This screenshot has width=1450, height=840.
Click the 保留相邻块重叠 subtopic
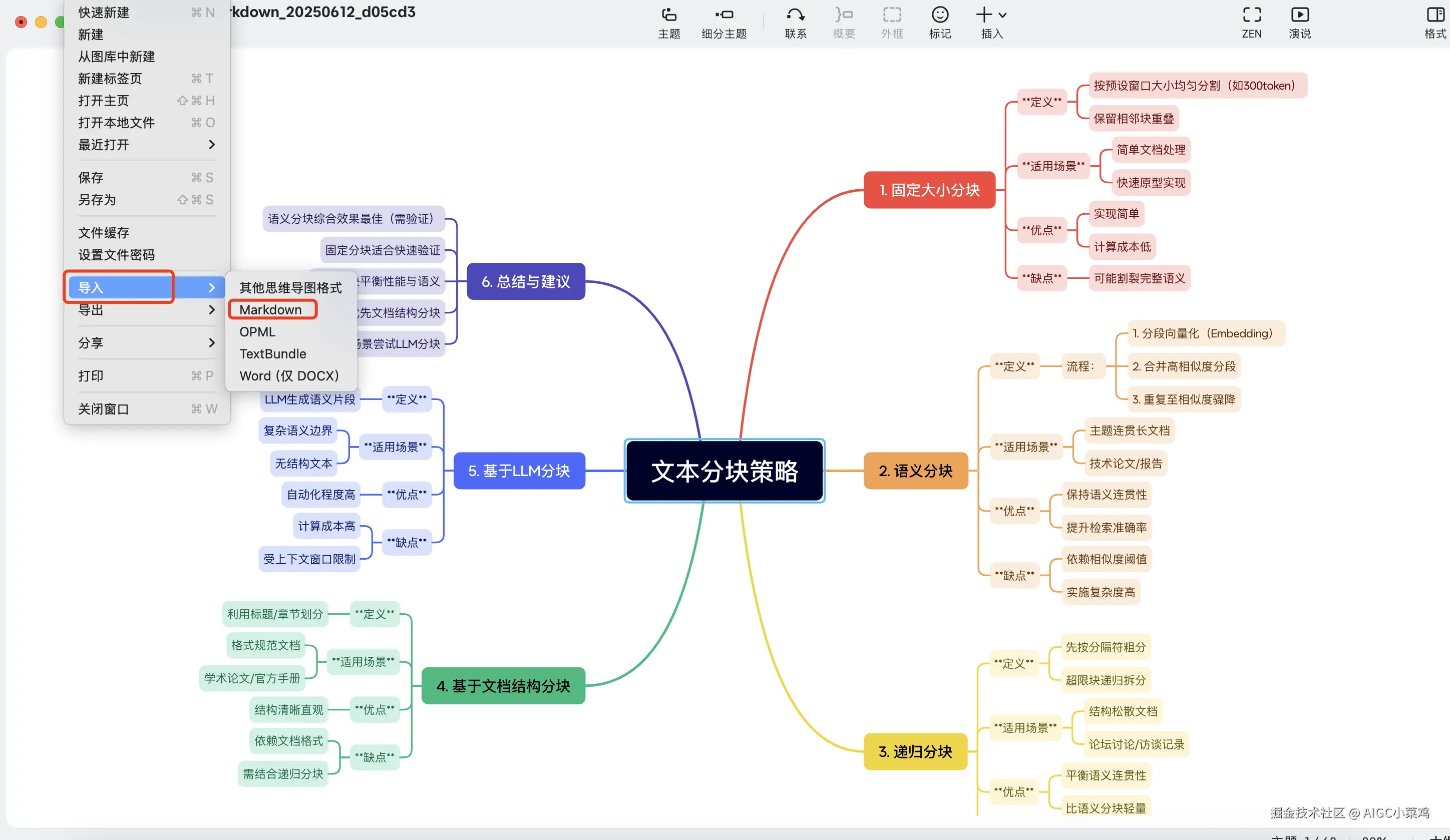[x=1134, y=119]
